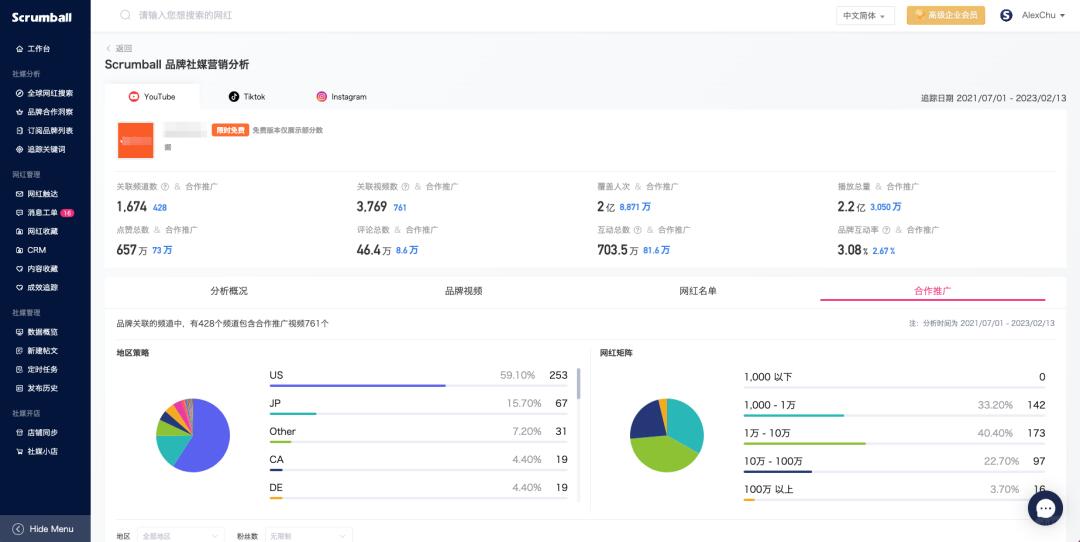Select the 分析概况 tab
1080x542 pixels.
(x=229, y=291)
